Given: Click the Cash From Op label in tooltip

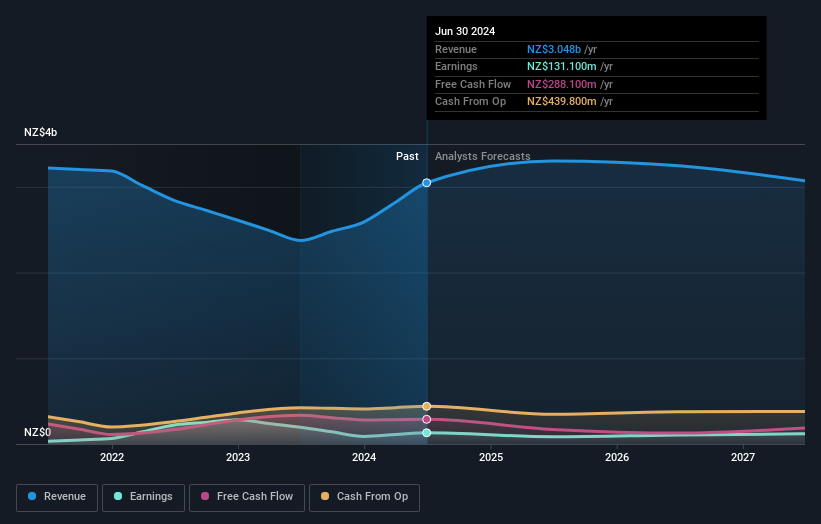Looking at the screenshot, I should coord(470,102).
